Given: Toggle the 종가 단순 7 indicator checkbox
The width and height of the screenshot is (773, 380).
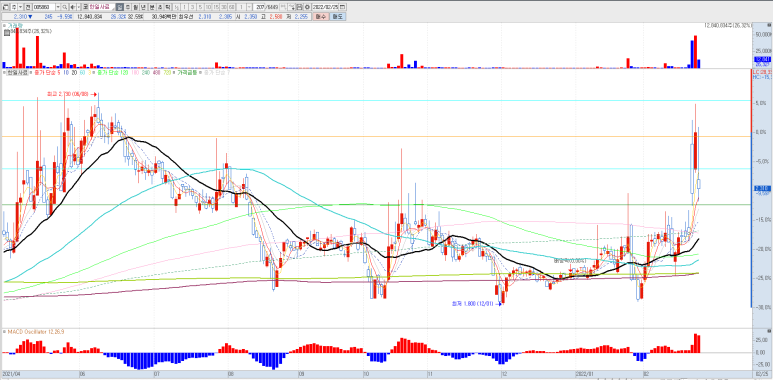Looking at the screenshot, I should (x=200, y=72).
